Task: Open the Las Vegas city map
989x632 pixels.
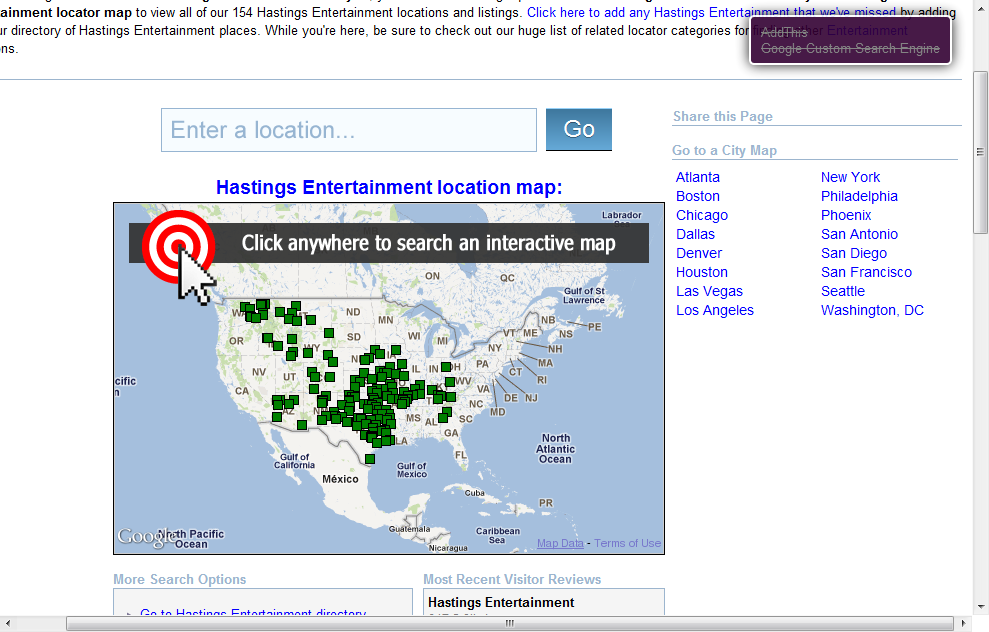Action: point(709,291)
